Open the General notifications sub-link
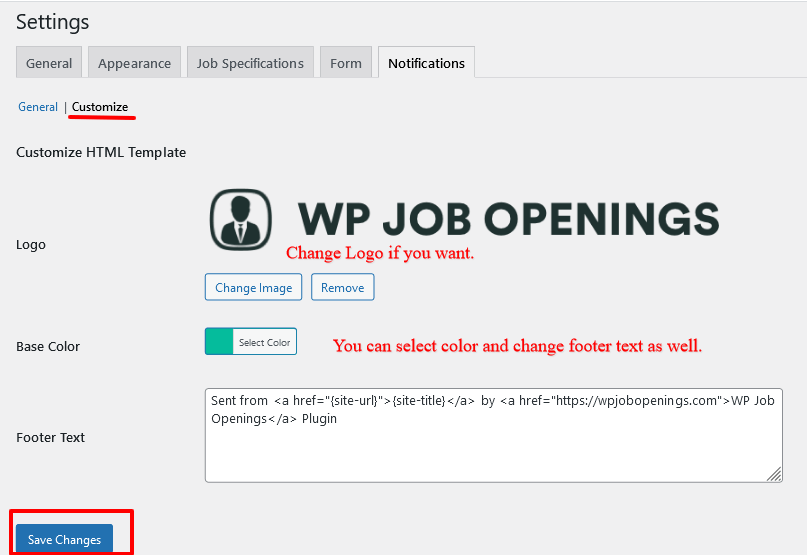Image resolution: width=807 pixels, height=555 pixels. click(x=38, y=107)
